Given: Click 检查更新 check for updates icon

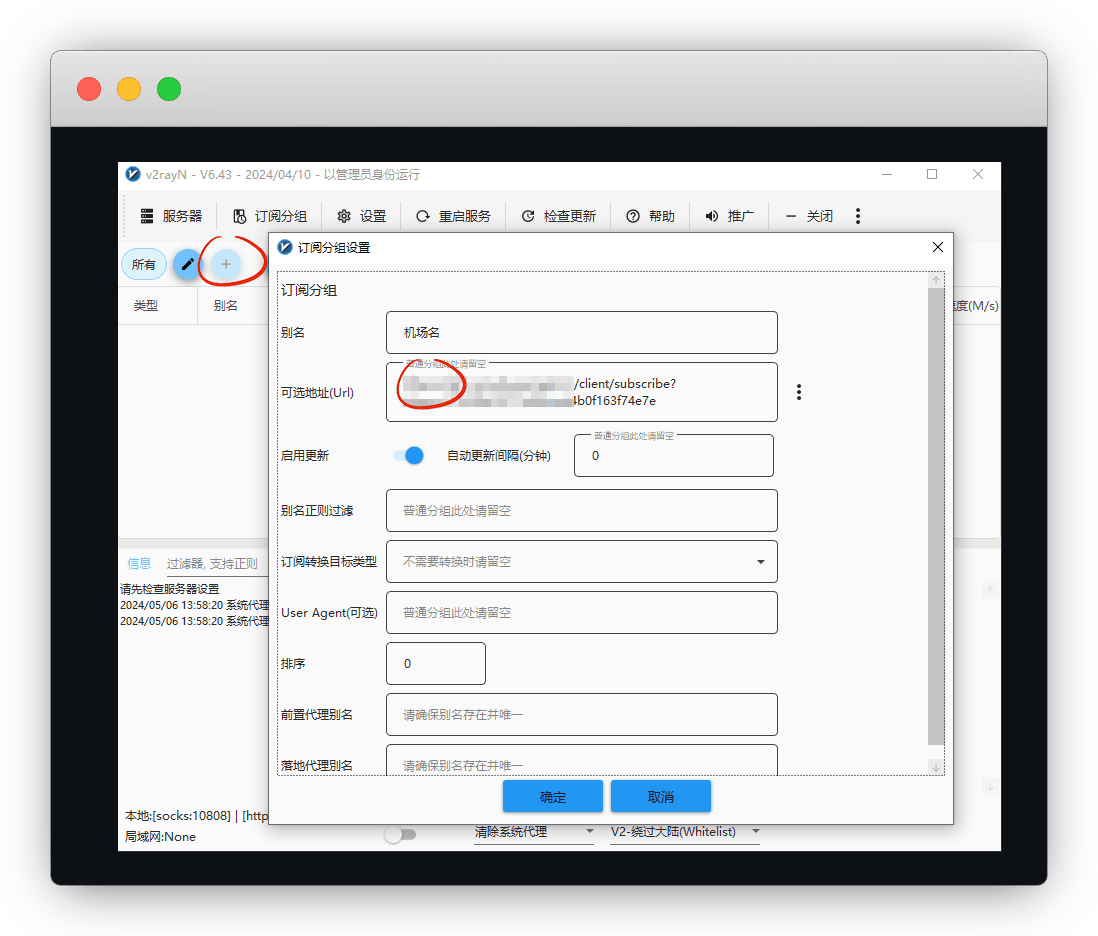Looking at the screenshot, I should tap(528, 216).
